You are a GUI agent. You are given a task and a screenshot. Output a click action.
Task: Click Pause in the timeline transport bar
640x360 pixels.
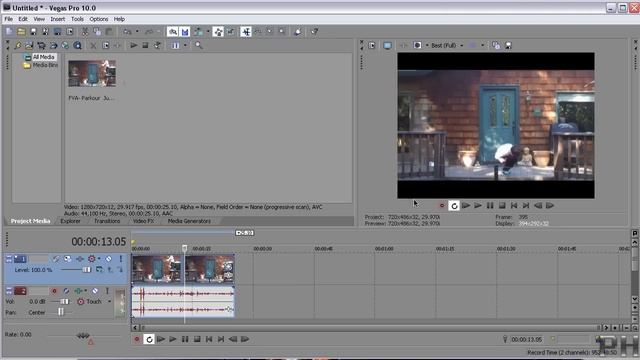[x=185, y=339]
